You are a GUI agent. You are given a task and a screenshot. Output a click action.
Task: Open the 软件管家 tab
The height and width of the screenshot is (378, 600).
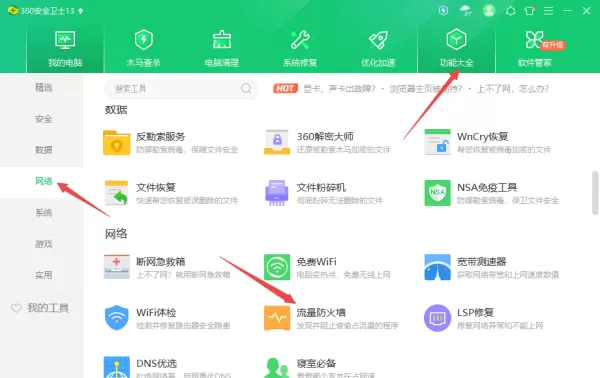535,48
